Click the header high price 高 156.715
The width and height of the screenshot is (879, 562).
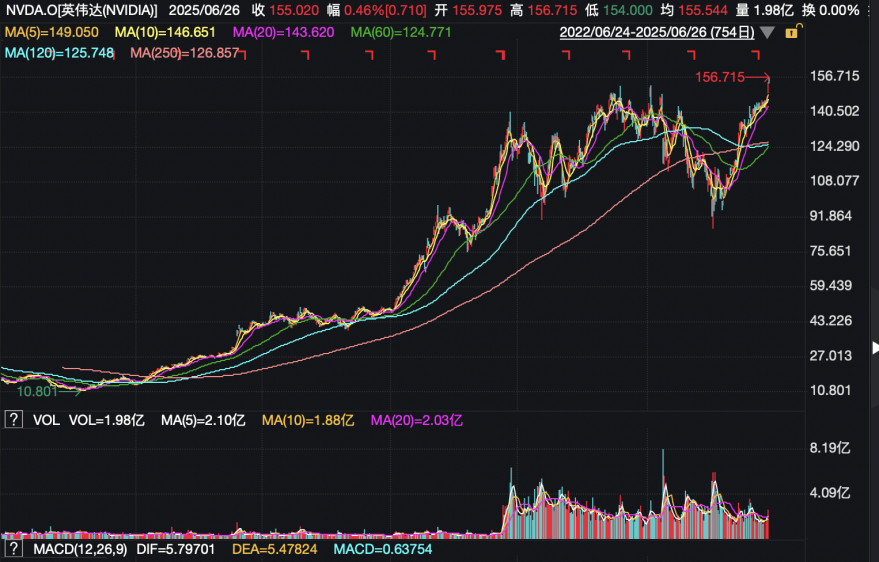543,10
